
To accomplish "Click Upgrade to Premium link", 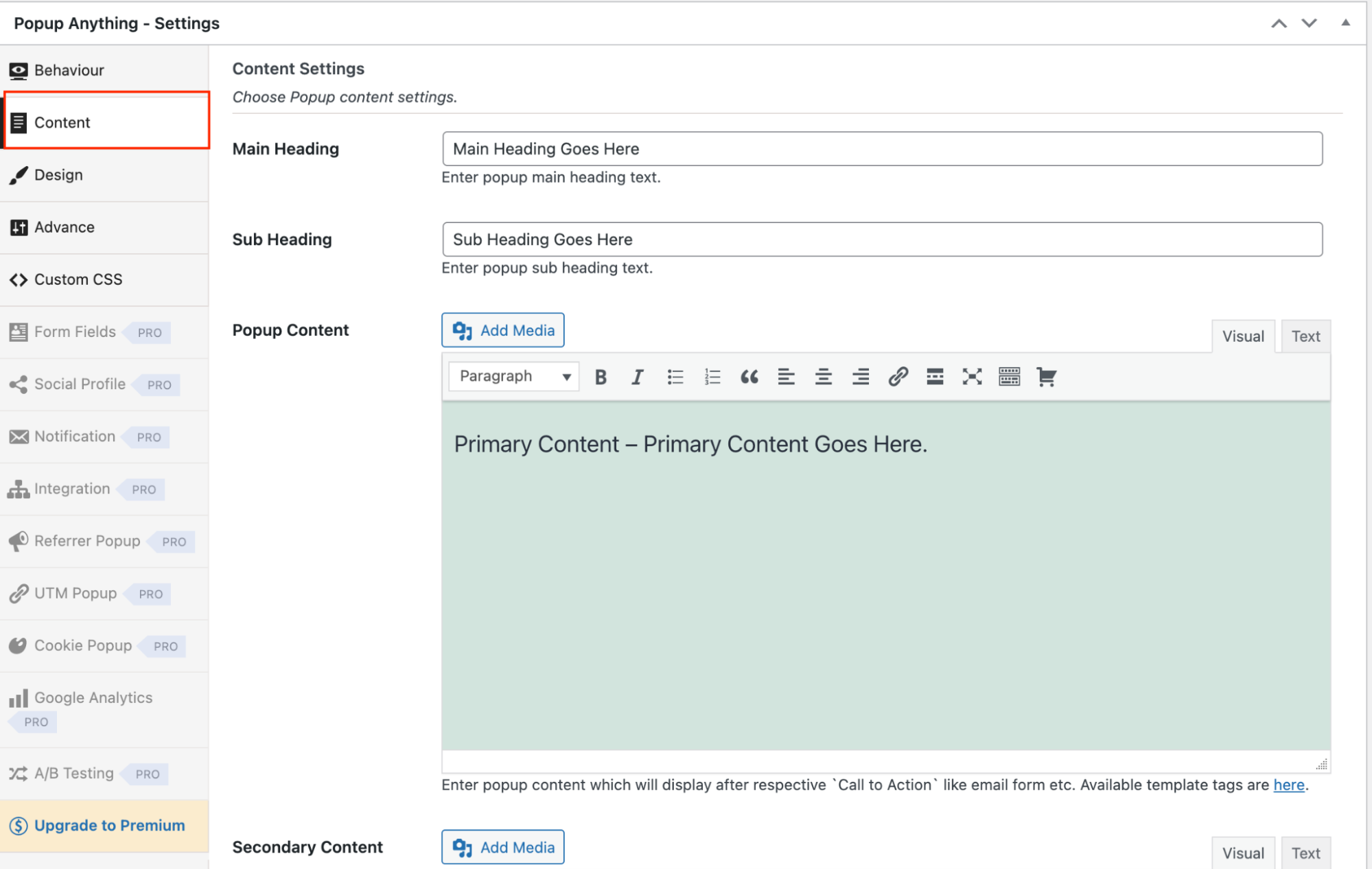I will tap(104, 826).
